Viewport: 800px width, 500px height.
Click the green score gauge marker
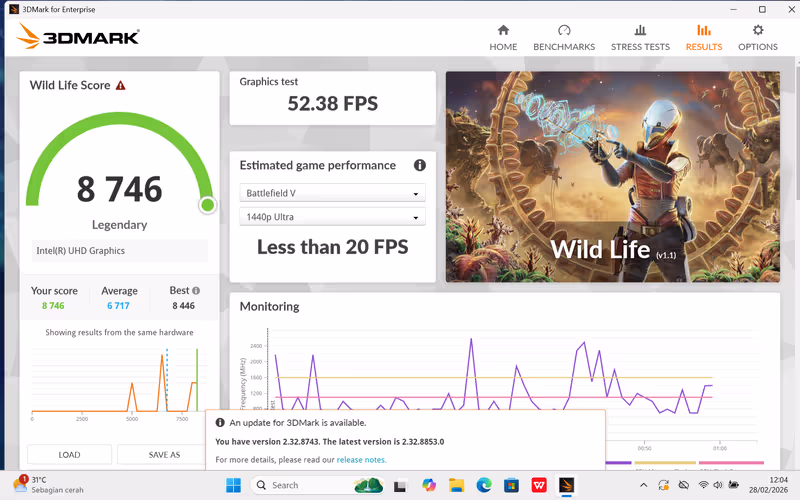[207, 205]
